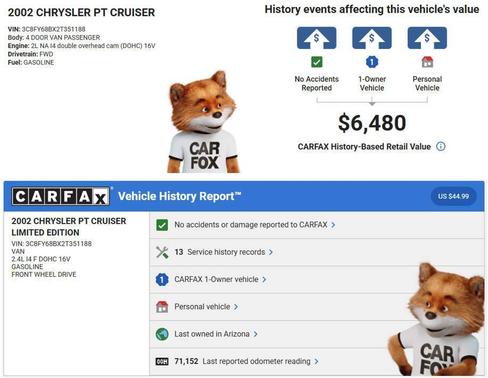
Task: Click the $6,480 retail value amount
Action: (x=372, y=123)
